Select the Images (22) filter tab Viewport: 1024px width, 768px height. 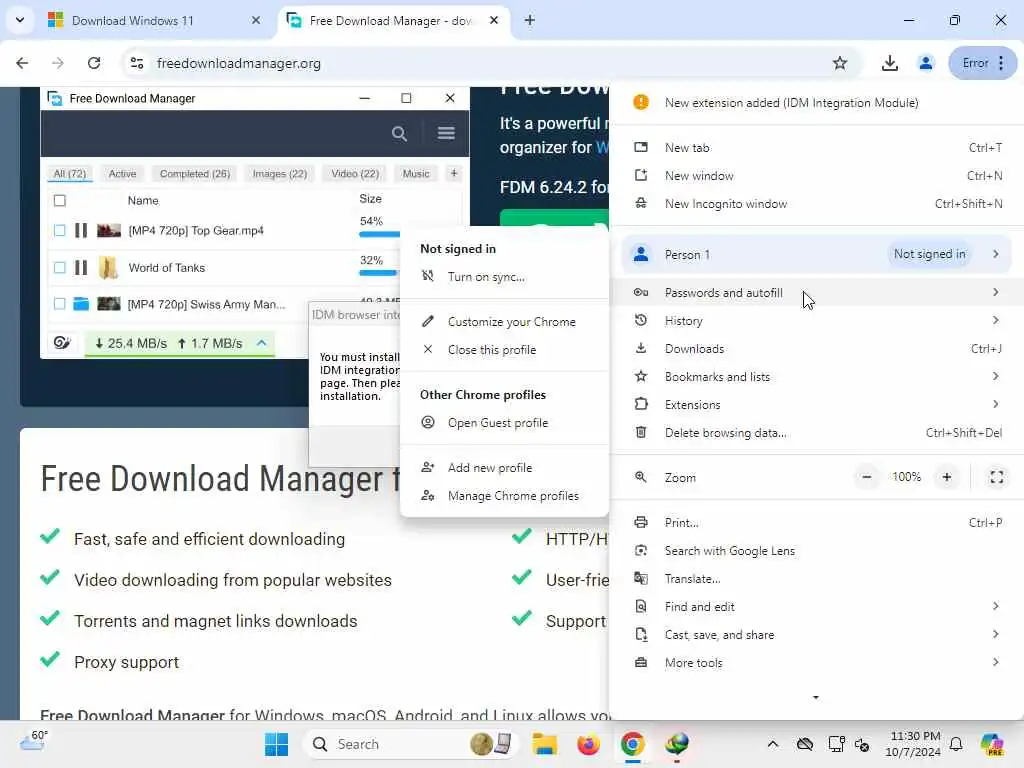[280, 174]
